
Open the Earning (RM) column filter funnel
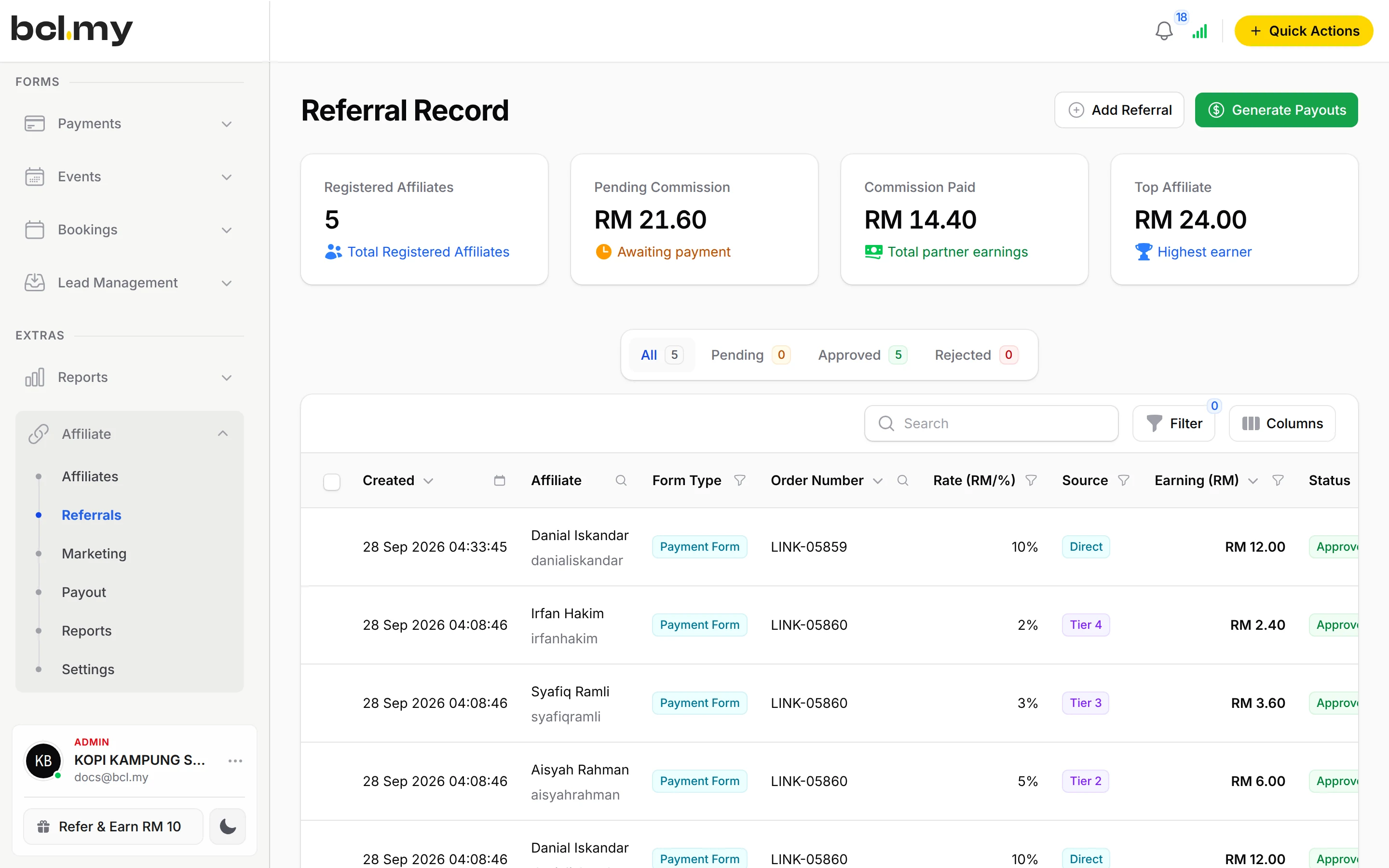pyautogui.click(x=1278, y=480)
